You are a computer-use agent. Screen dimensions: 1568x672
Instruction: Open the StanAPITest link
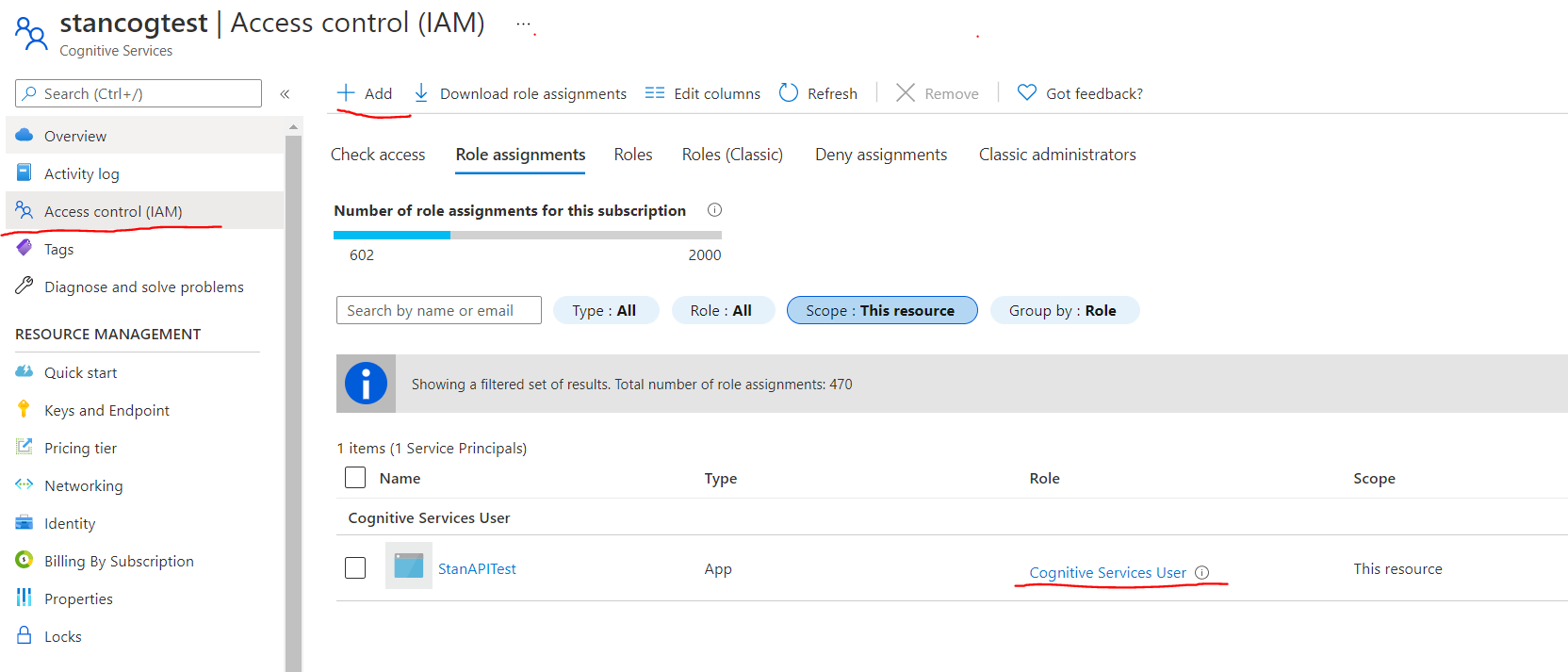(x=477, y=568)
